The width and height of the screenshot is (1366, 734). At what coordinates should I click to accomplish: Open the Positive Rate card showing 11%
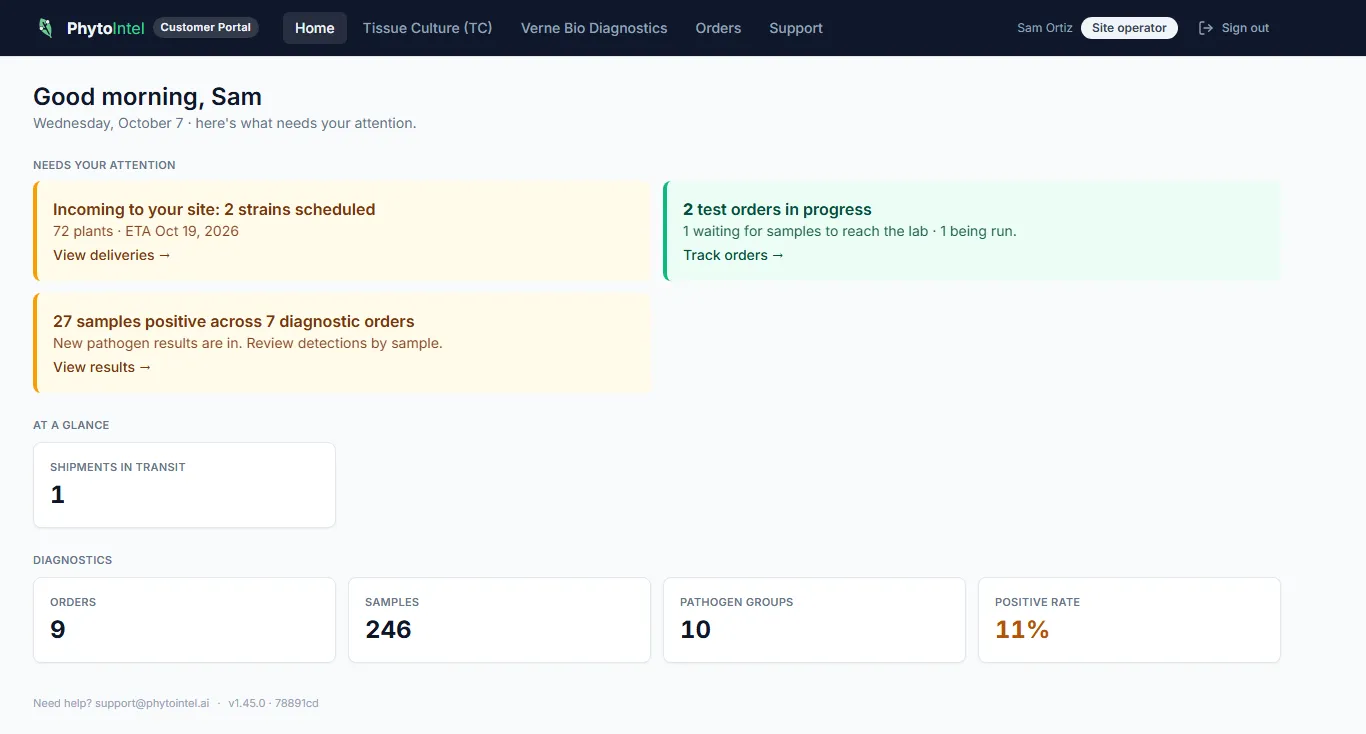click(x=1129, y=620)
